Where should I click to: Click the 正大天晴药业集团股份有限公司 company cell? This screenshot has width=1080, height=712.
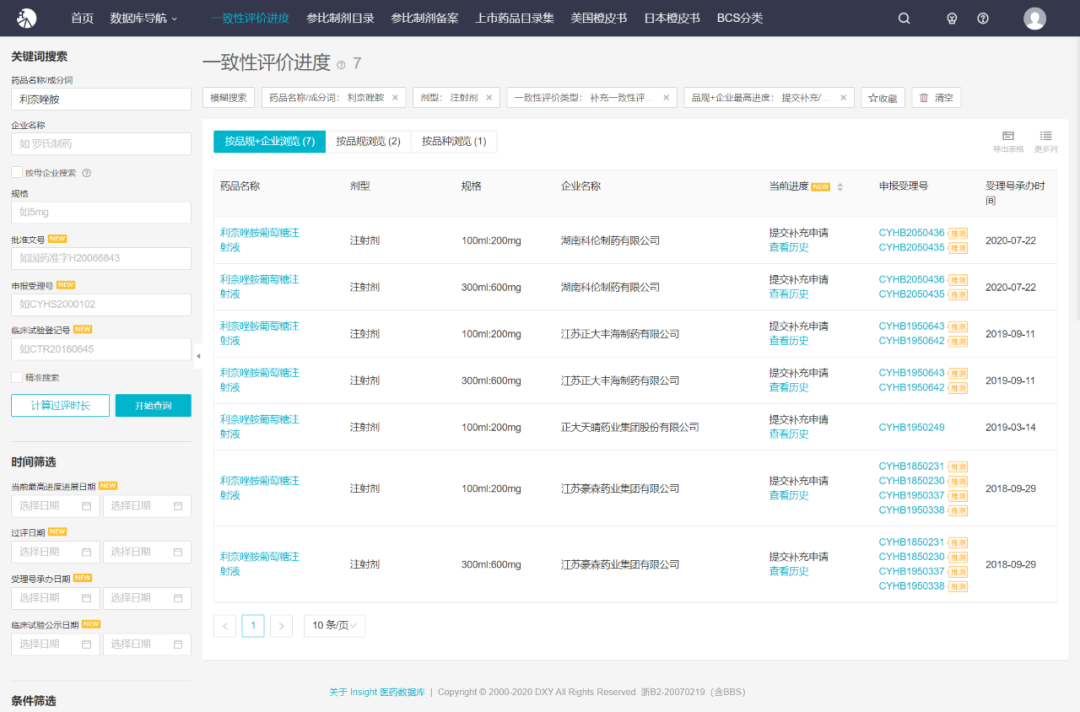coord(630,428)
